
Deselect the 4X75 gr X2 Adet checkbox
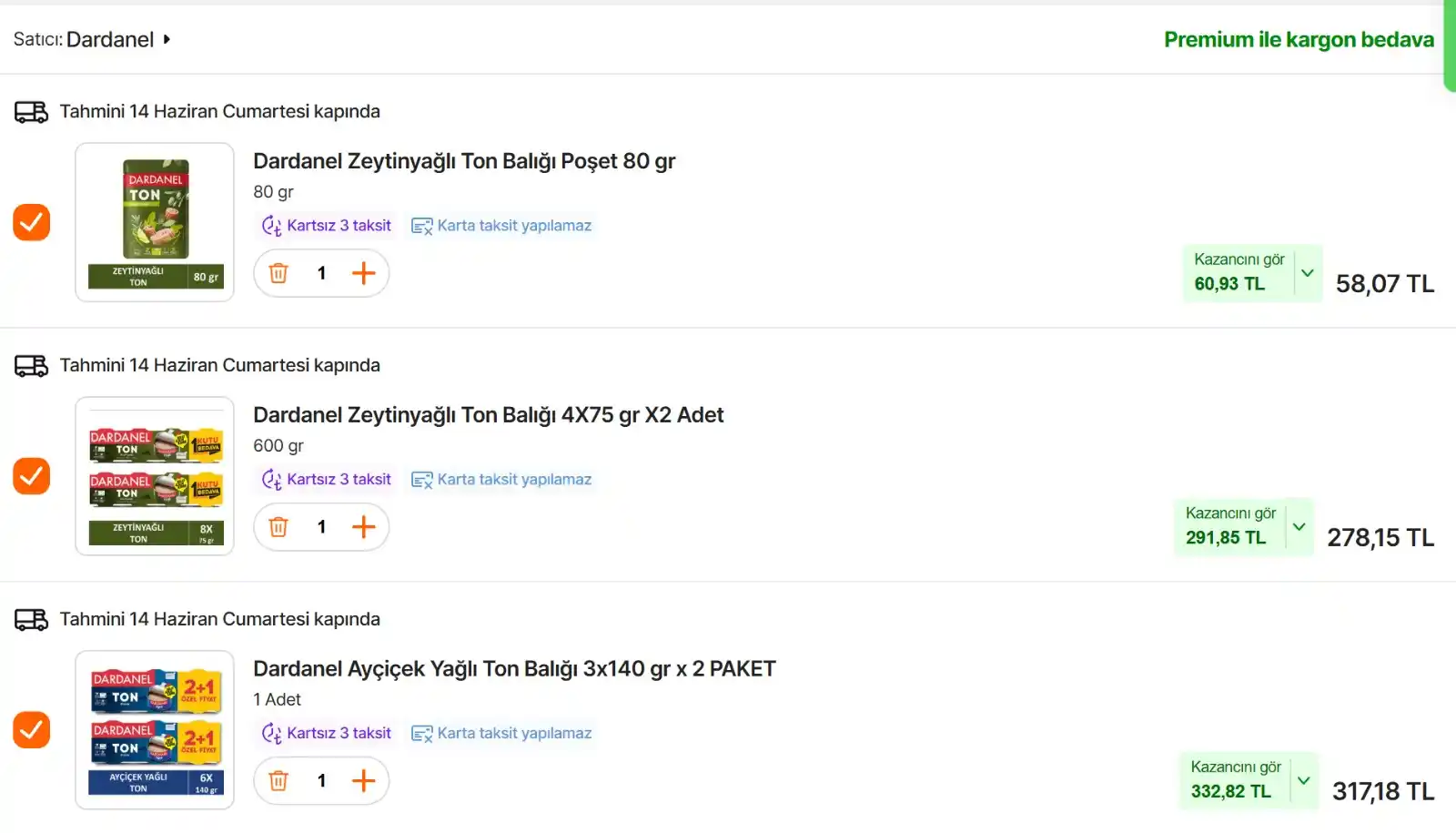(31, 476)
